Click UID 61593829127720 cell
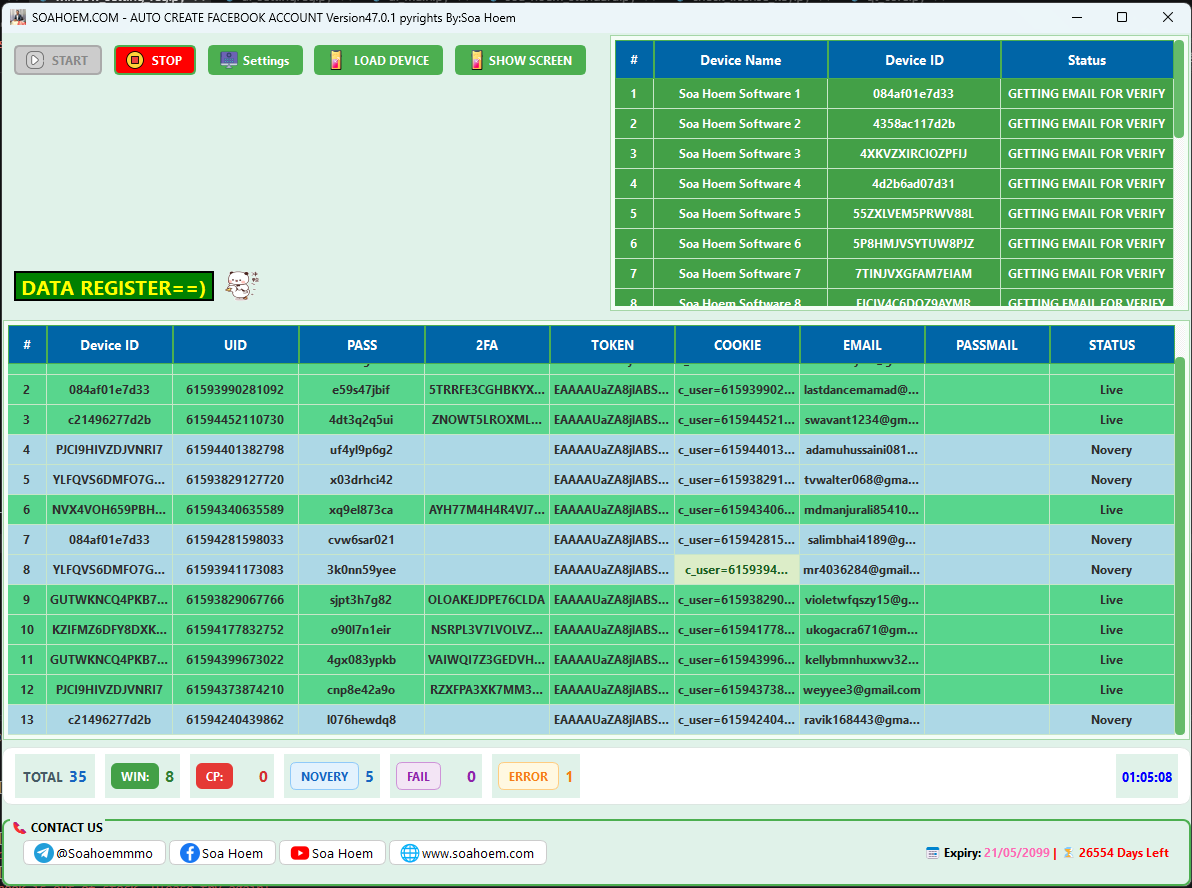 click(x=236, y=480)
